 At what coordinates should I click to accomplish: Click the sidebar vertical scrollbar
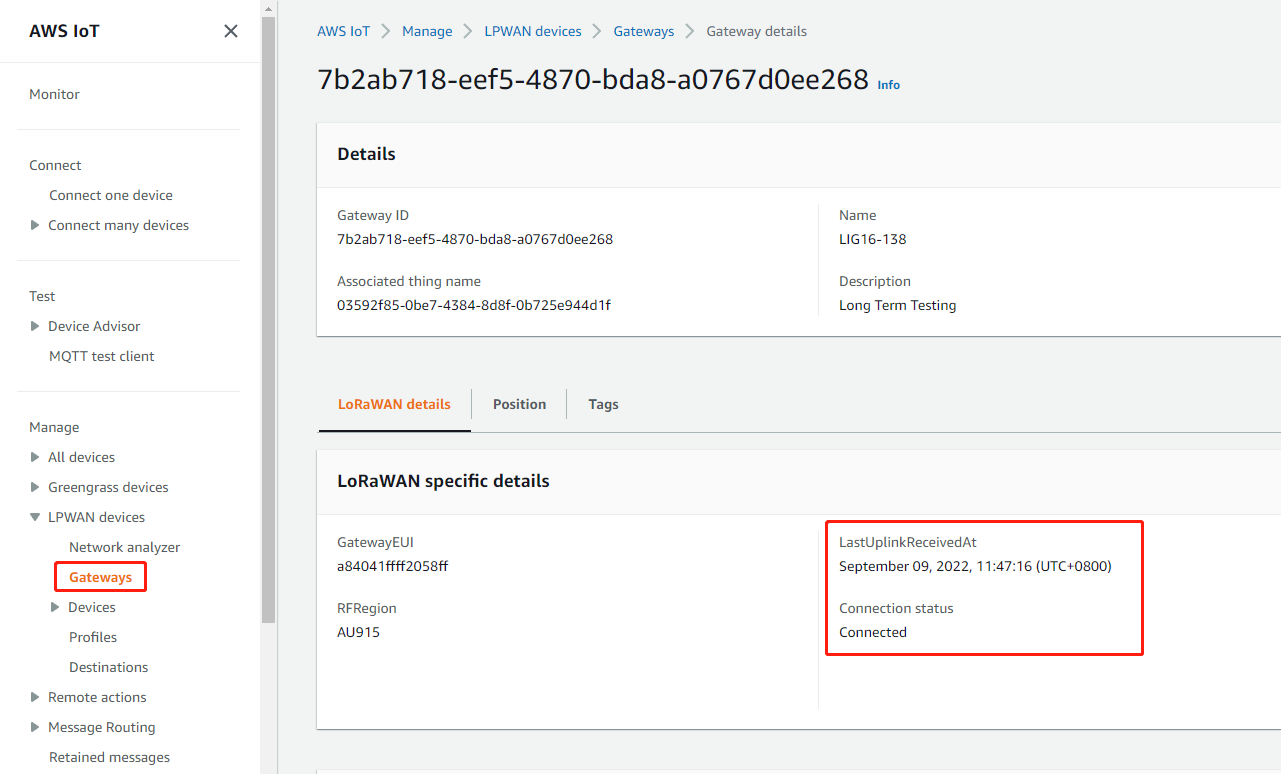pyautogui.click(x=268, y=320)
